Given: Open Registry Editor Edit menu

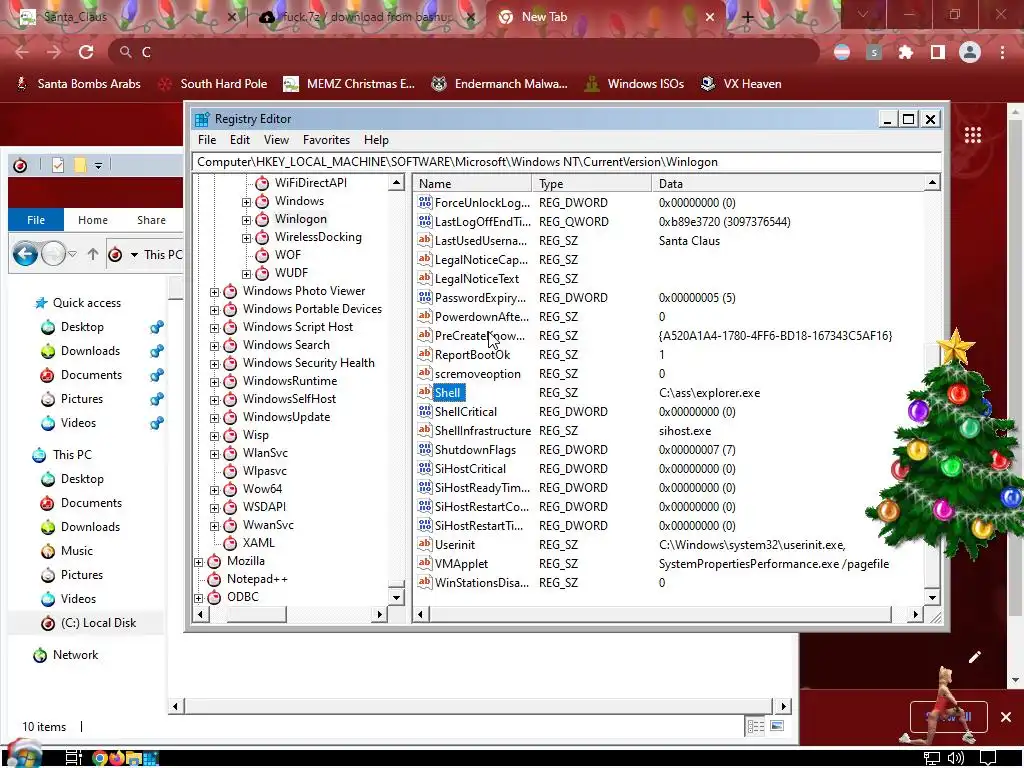Looking at the screenshot, I should [x=240, y=140].
